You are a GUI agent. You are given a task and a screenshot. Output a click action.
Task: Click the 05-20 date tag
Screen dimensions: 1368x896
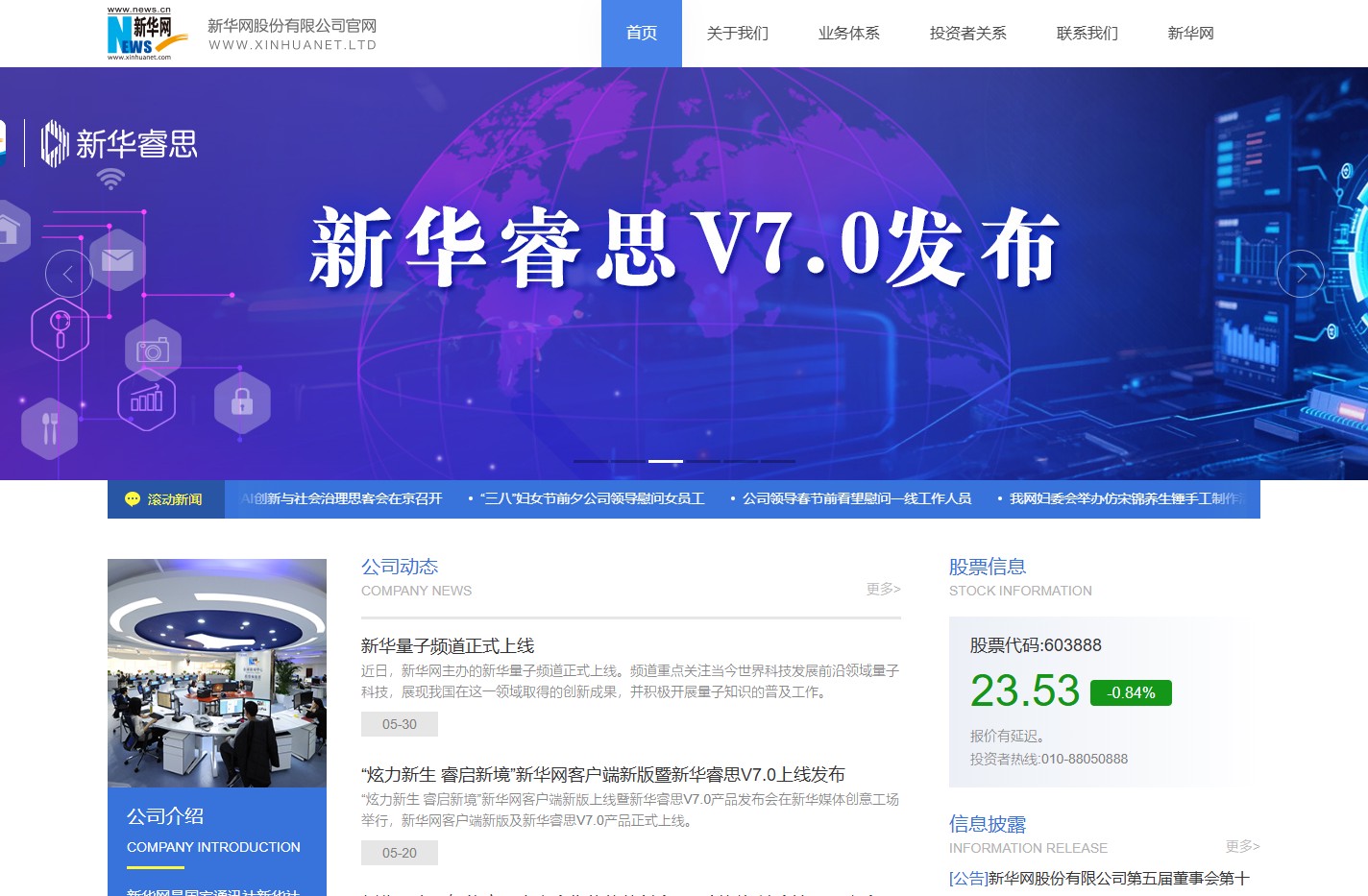coord(400,853)
